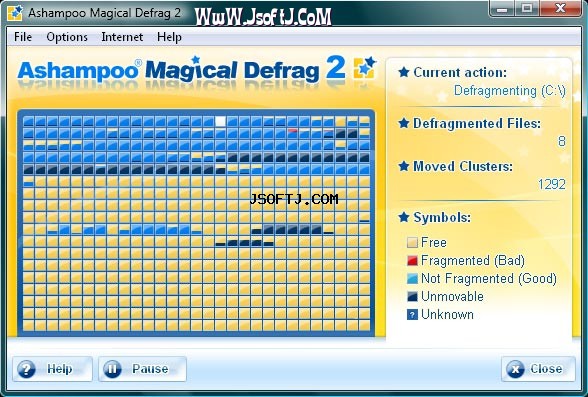Click the star logo icon beside Defrag 2
The image size is (588, 397).
tap(364, 67)
